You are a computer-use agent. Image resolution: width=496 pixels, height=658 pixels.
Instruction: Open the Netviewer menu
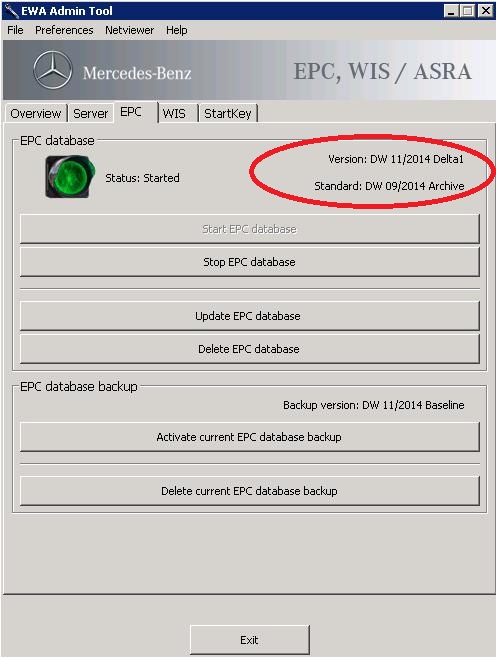[129, 30]
